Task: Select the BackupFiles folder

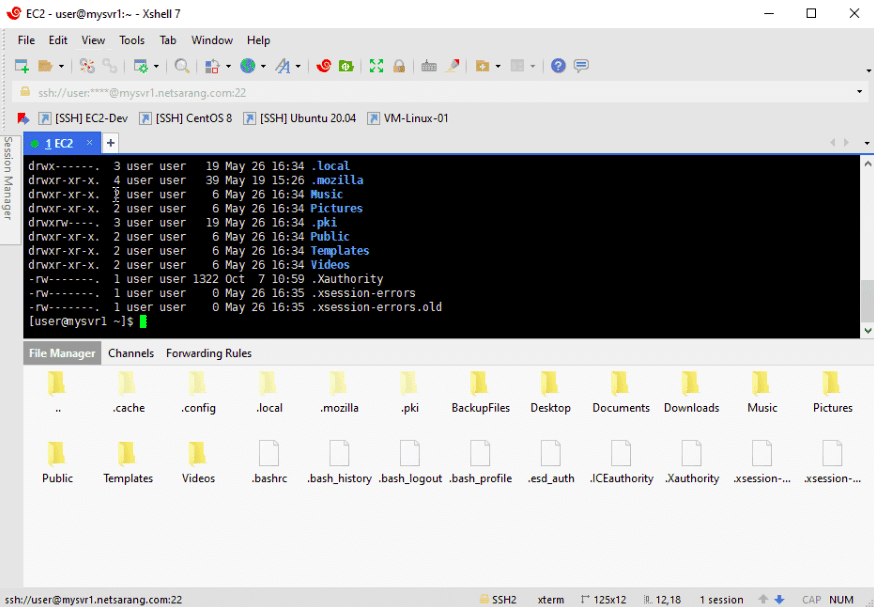Action: pos(480,393)
